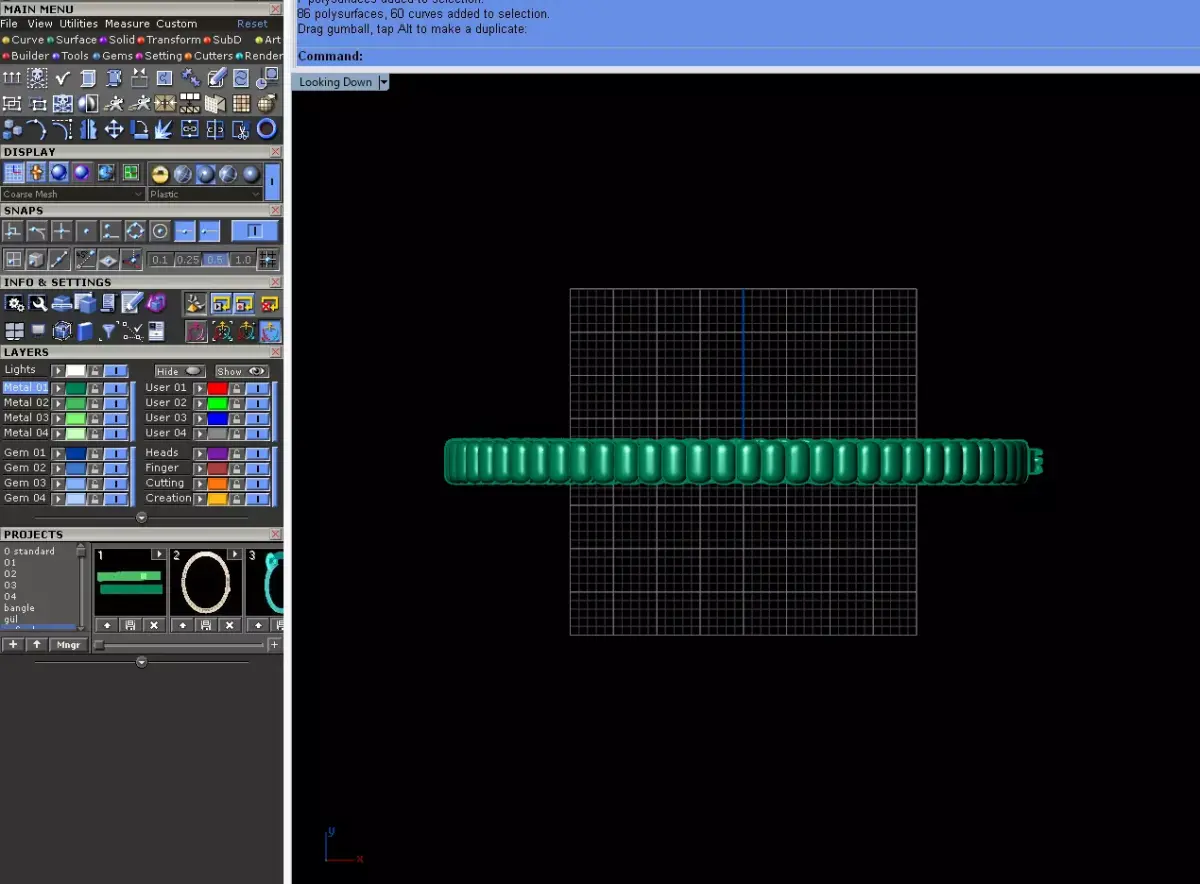Open the gears settings icon in Info & Settings
The height and width of the screenshot is (884, 1200).
pos(14,303)
